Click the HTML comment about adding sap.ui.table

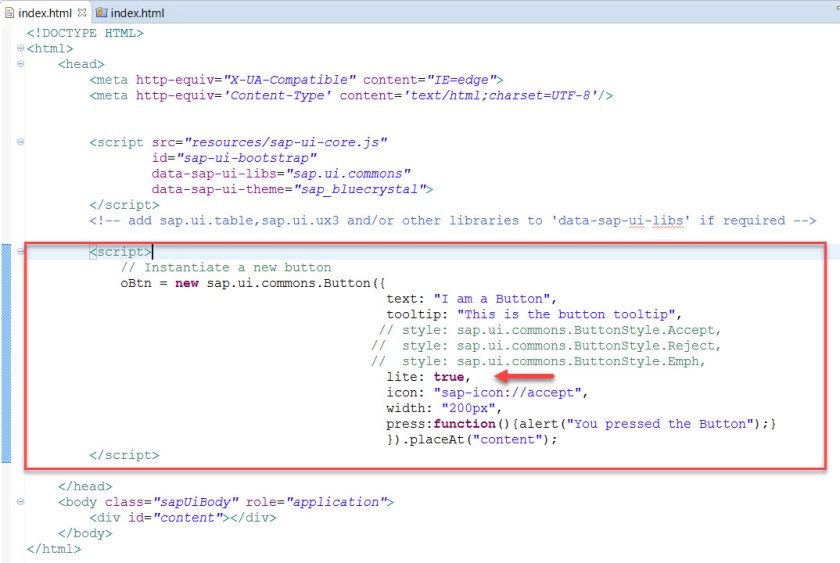[453, 220]
